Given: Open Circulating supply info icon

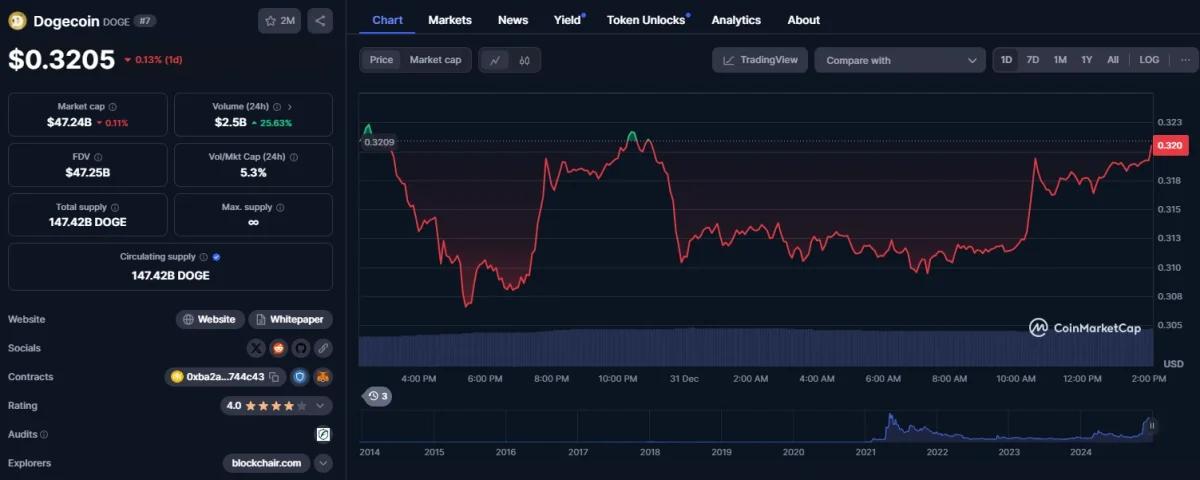Looking at the screenshot, I should click(x=203, y=257).
